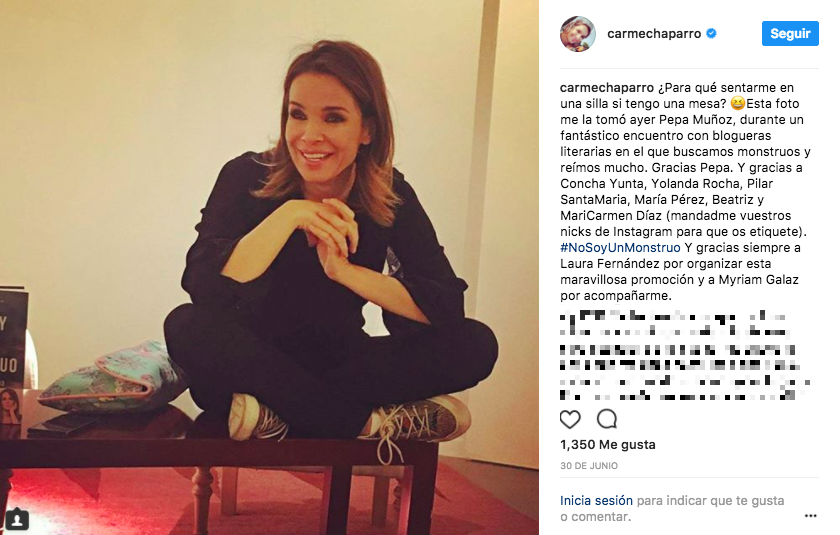Open carmechaparro username in header
This screenshot has width=840, height=535.
(x=654, y=34)
